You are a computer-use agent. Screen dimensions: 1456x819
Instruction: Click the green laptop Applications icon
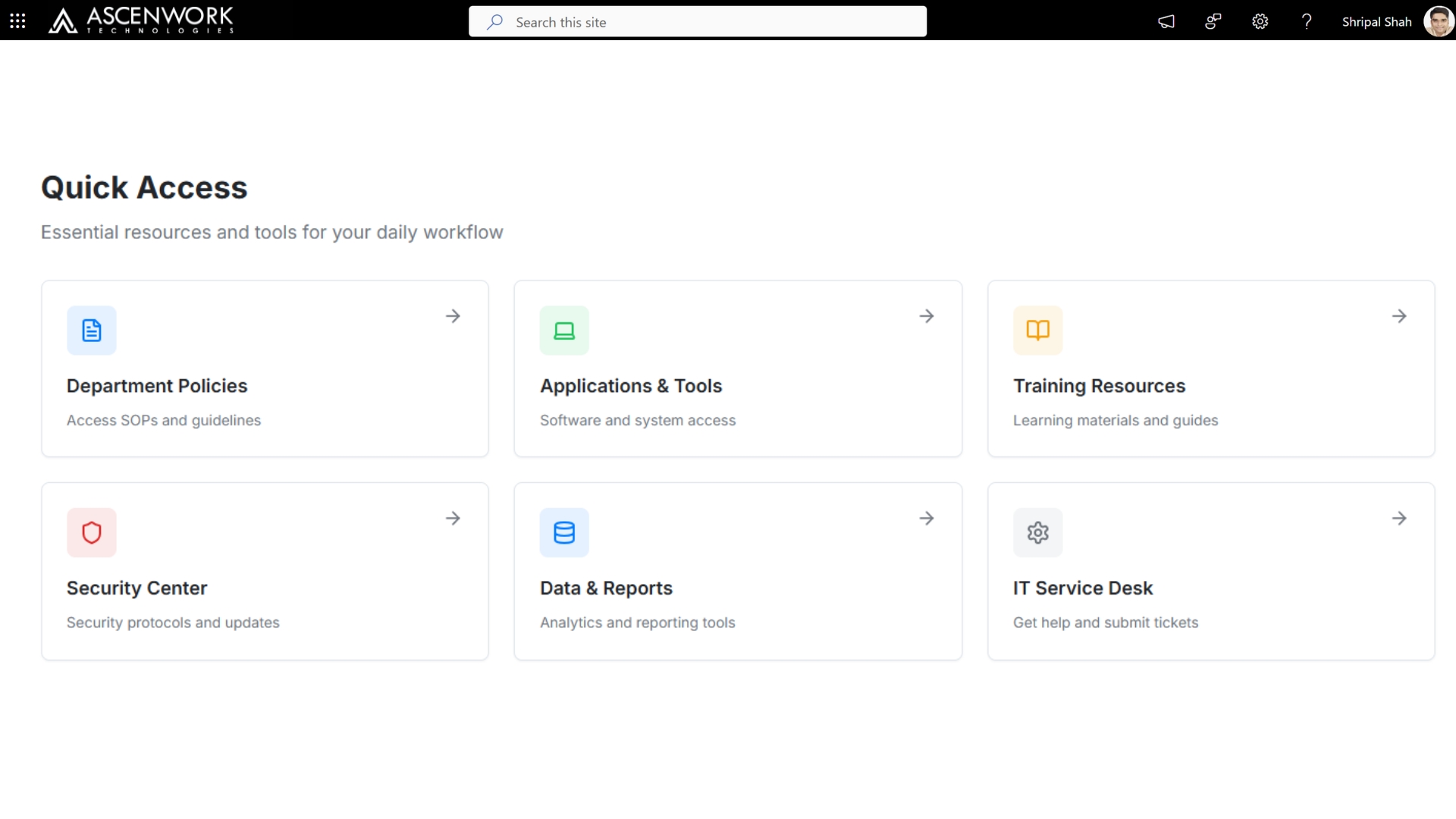tap(564, 331)
